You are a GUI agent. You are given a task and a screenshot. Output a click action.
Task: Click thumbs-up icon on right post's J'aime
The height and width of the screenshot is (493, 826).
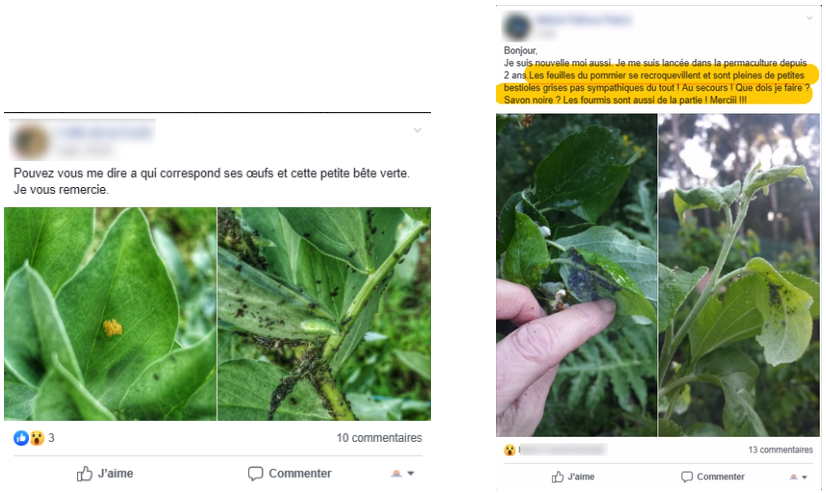(x=558, y=477)
